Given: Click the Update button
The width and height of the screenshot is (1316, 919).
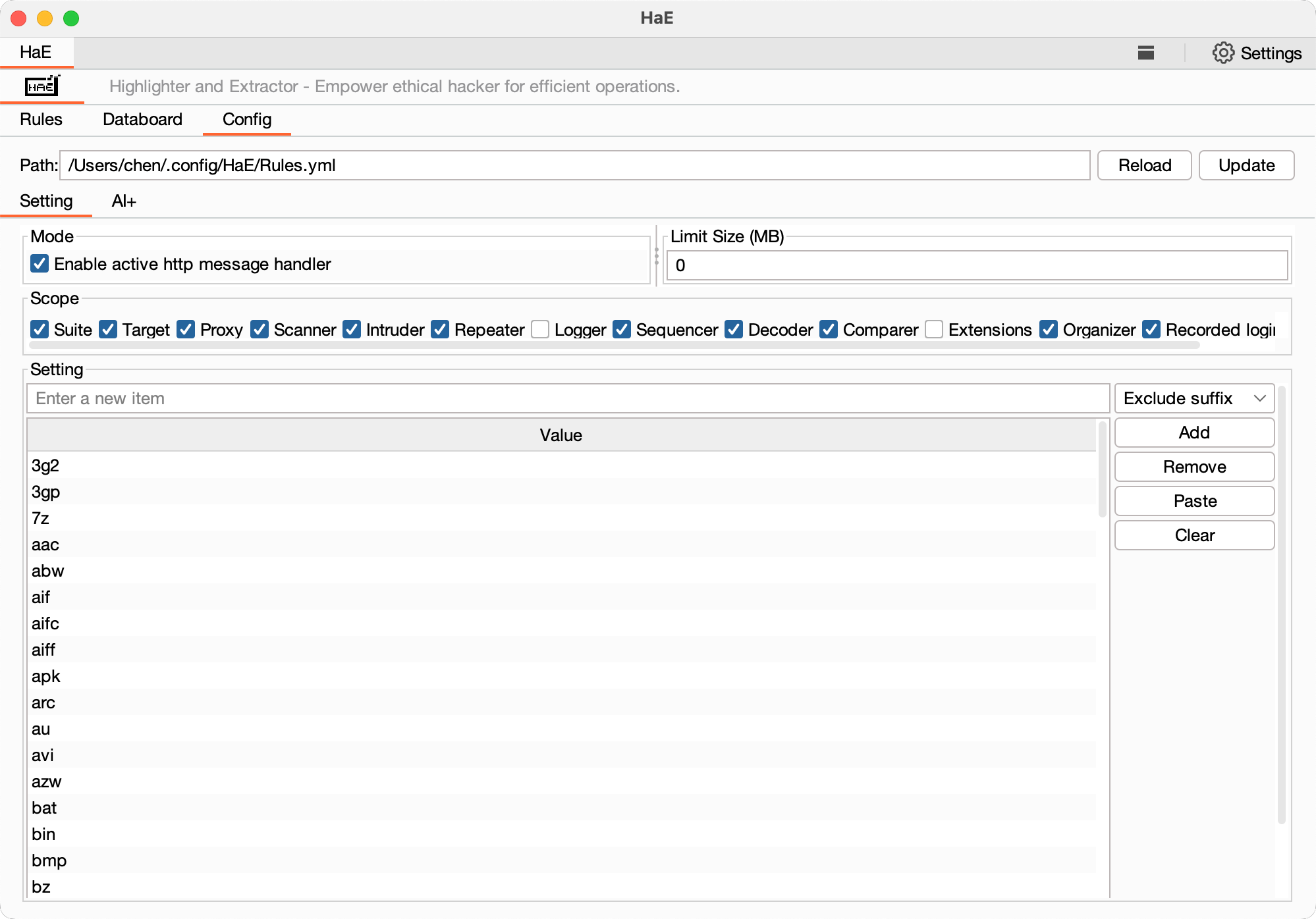Looking at the screenshot, I should pos(1246,165).
